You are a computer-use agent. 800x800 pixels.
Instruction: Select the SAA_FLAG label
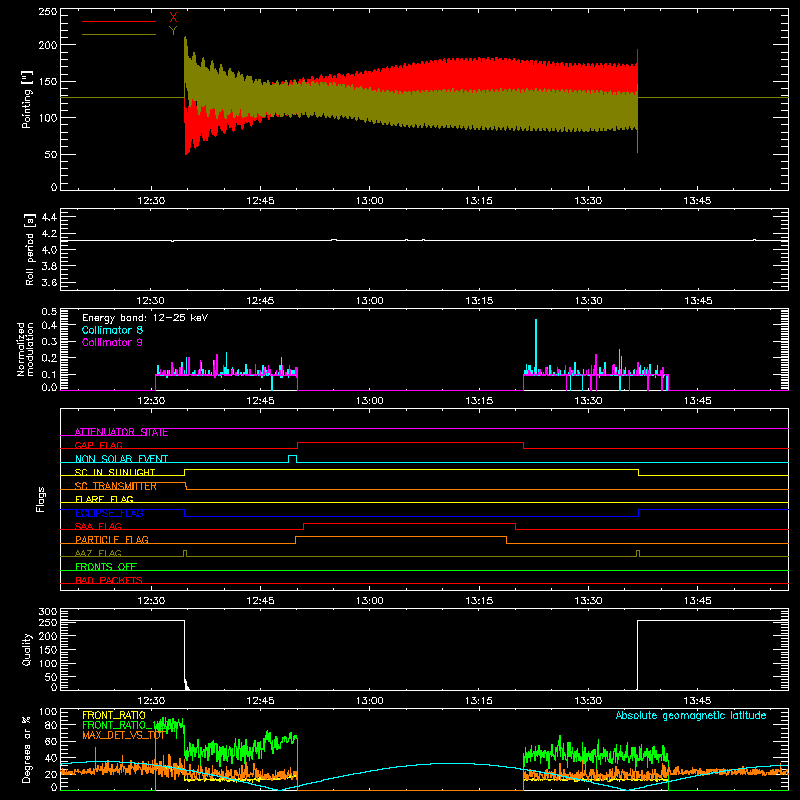coord(98,527)
